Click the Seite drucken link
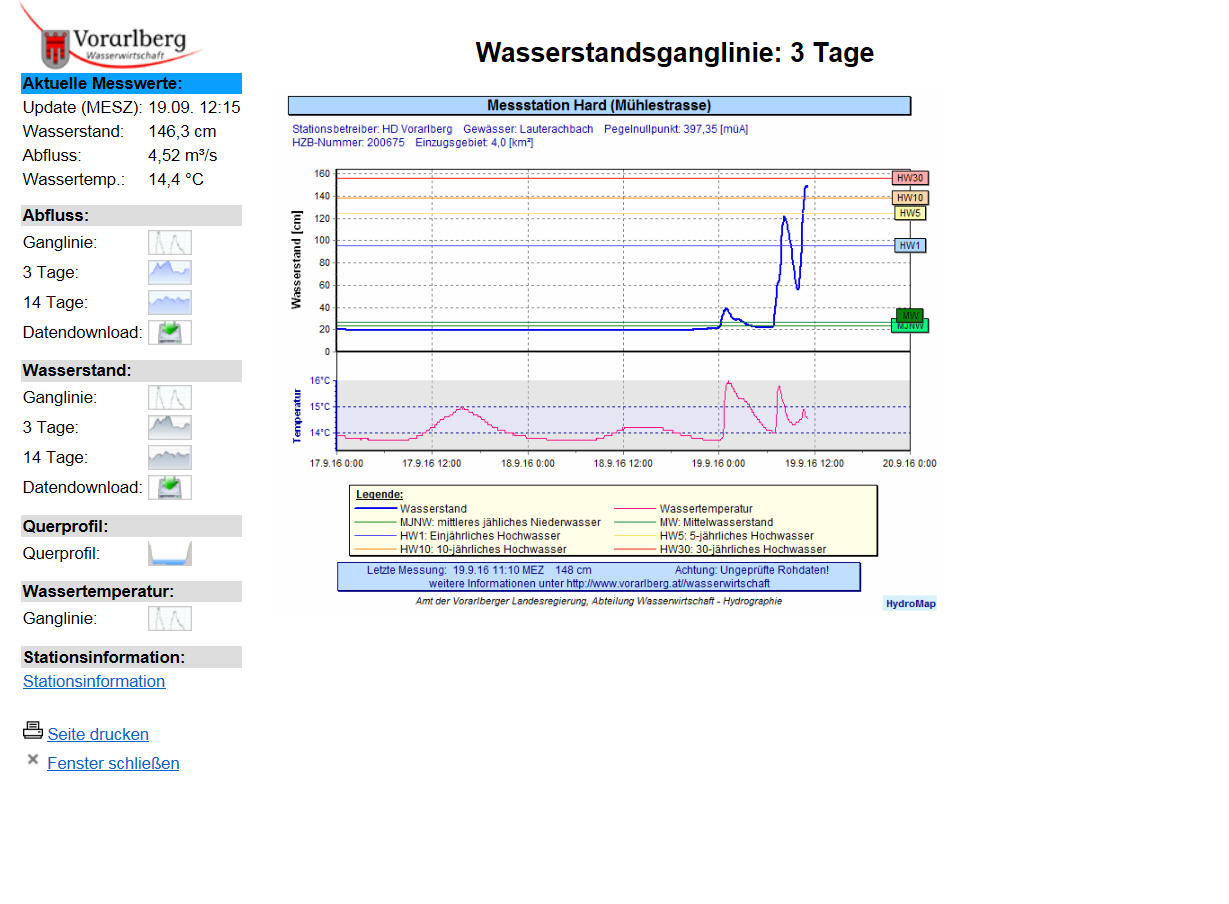This screenshot has height=904, width=1229. [98, 734]
